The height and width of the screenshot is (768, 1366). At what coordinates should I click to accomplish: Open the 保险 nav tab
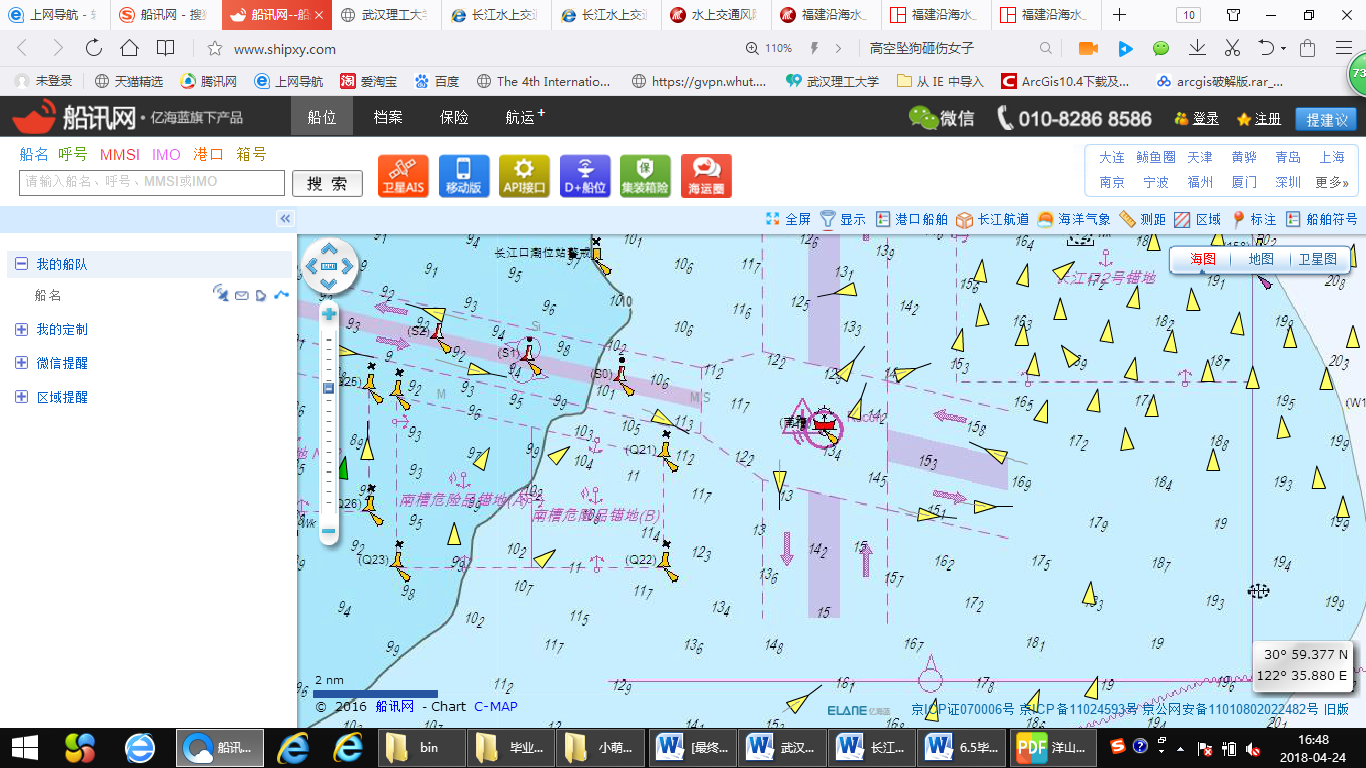[x=454, y=117]
